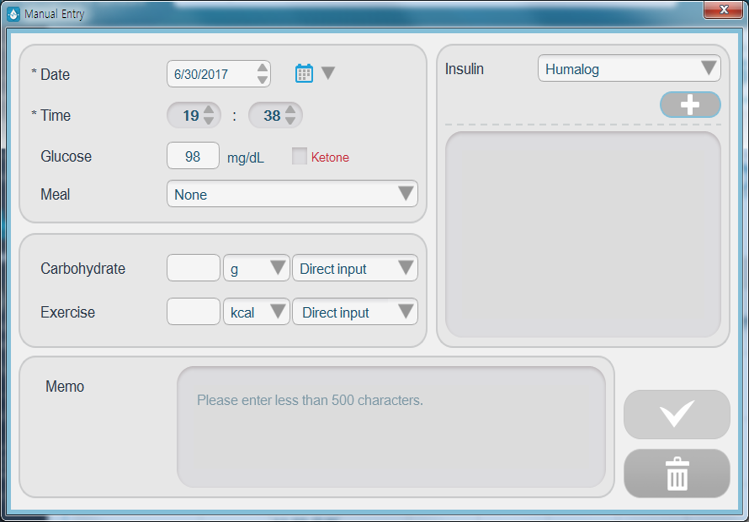
Task: Open the carbohydrate unit dropdown showing g
Action: (x=256, y=268)
